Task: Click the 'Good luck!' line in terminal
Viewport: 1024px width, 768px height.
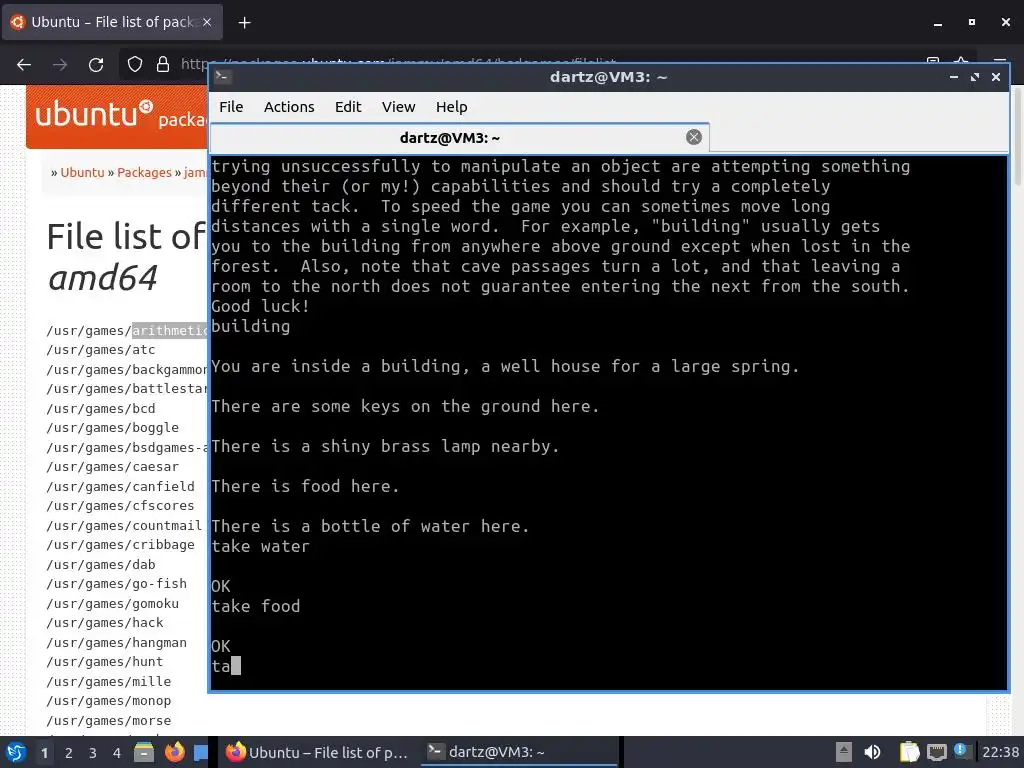Action: (x=260, y=306)
